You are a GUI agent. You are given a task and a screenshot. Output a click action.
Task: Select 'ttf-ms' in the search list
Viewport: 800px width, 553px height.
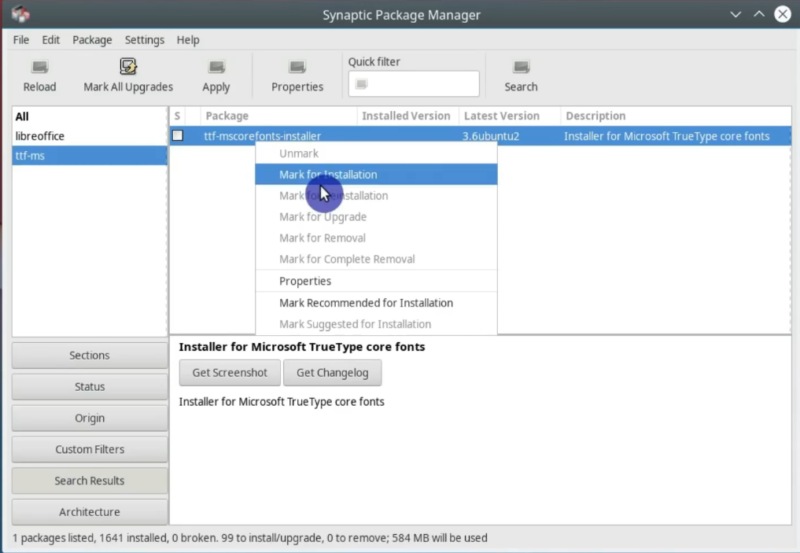[89, 156]
